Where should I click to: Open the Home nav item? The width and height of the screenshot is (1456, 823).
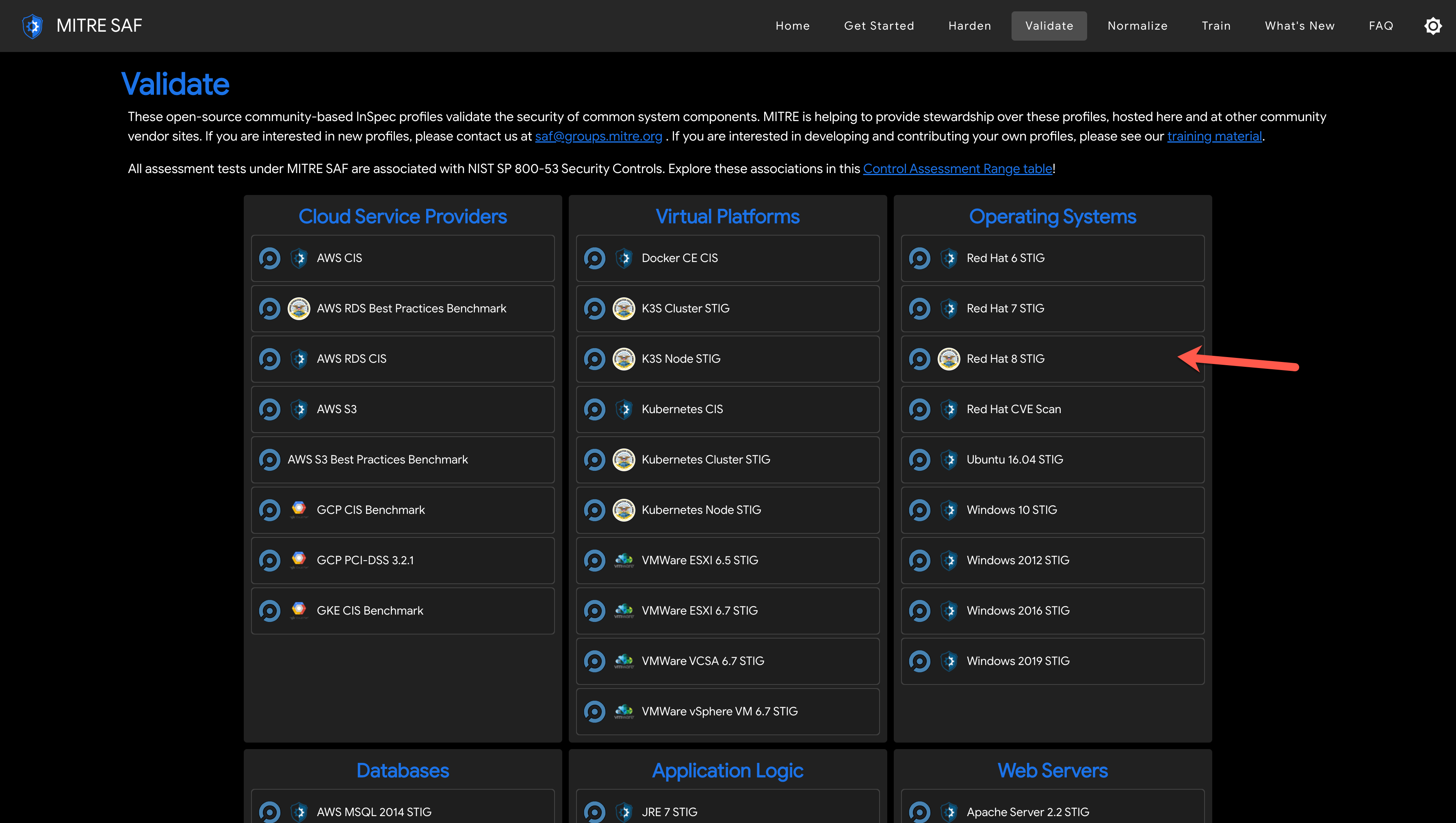[793, 26]
